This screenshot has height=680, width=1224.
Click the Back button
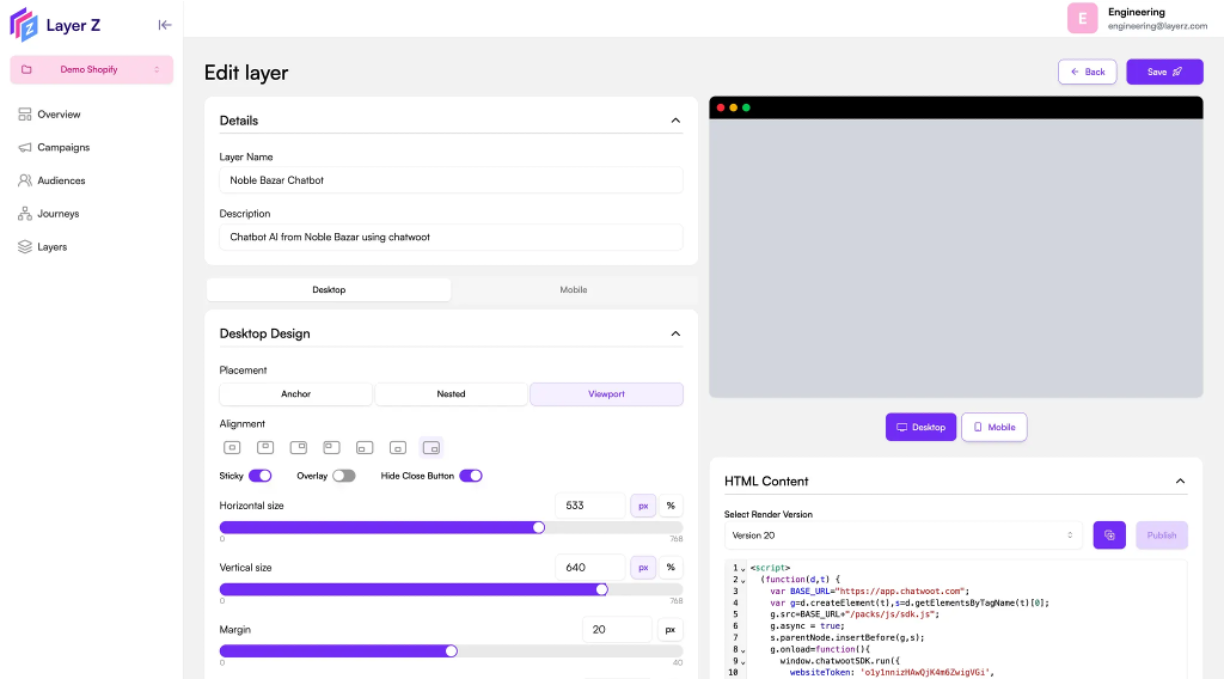pos(1087,72)
